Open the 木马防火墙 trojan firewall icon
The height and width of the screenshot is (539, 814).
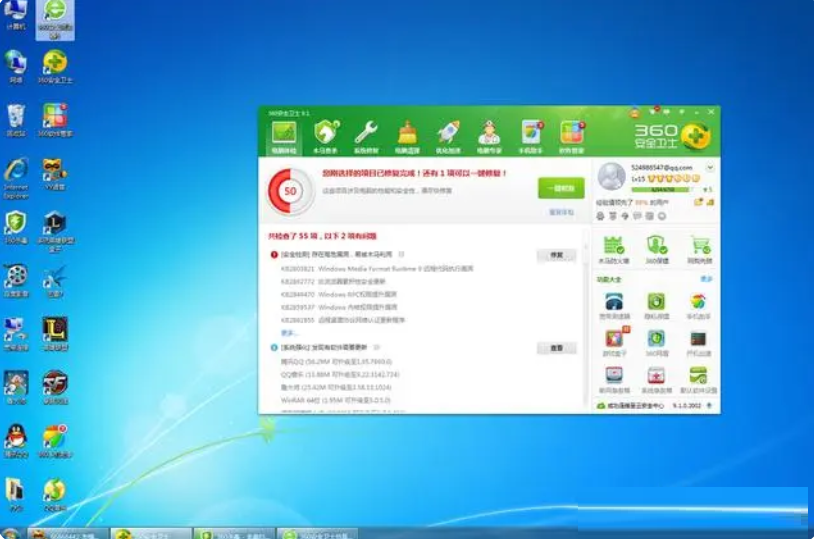[614, 249]
